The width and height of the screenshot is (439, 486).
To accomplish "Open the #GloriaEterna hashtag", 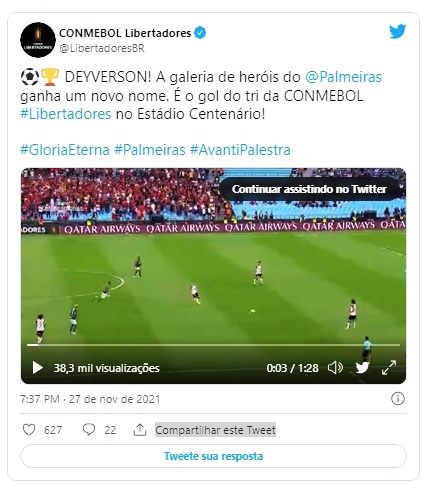I will [65, 150].
